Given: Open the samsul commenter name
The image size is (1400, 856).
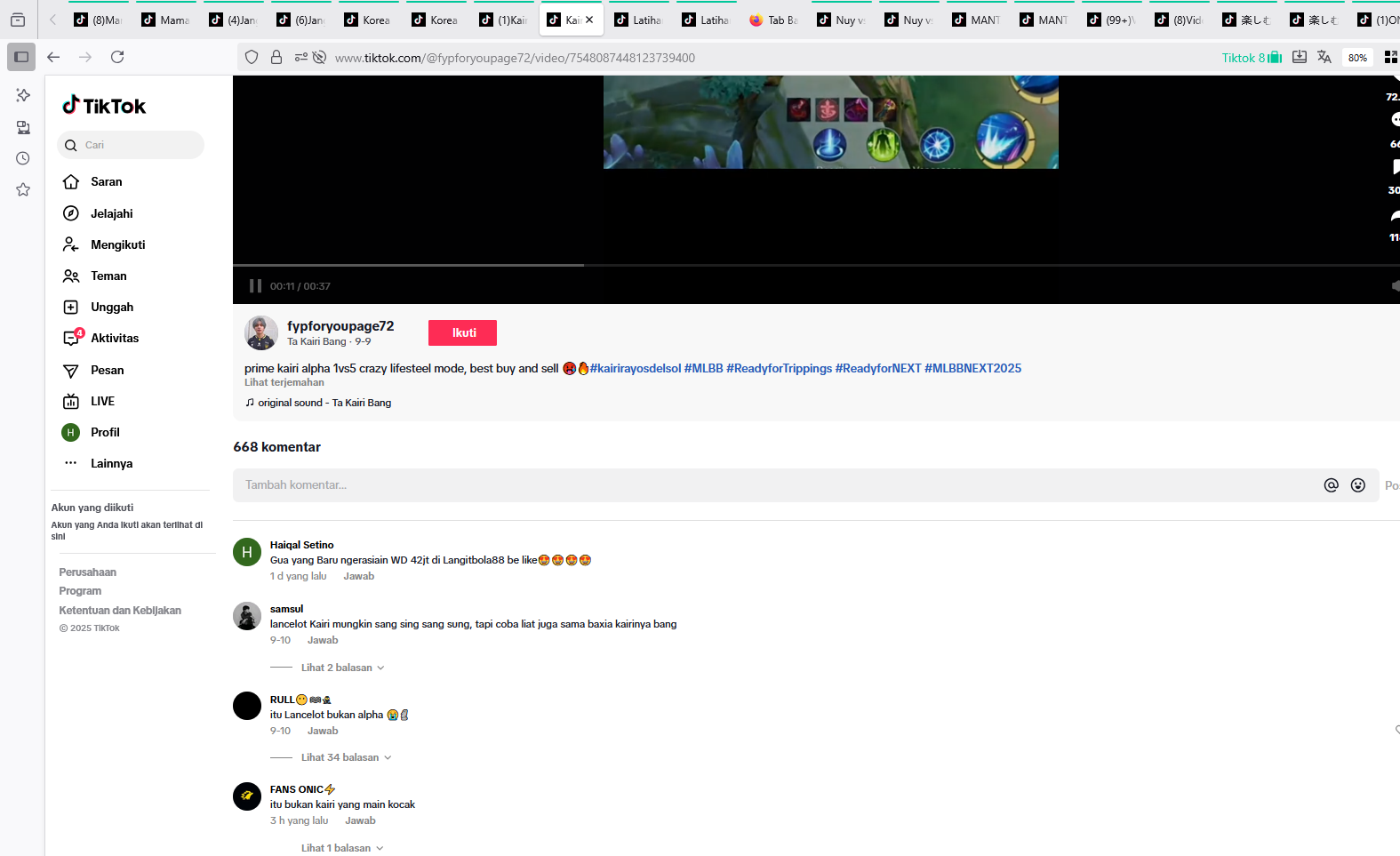Looking at the screenshot, I should (x=286, y=609).
